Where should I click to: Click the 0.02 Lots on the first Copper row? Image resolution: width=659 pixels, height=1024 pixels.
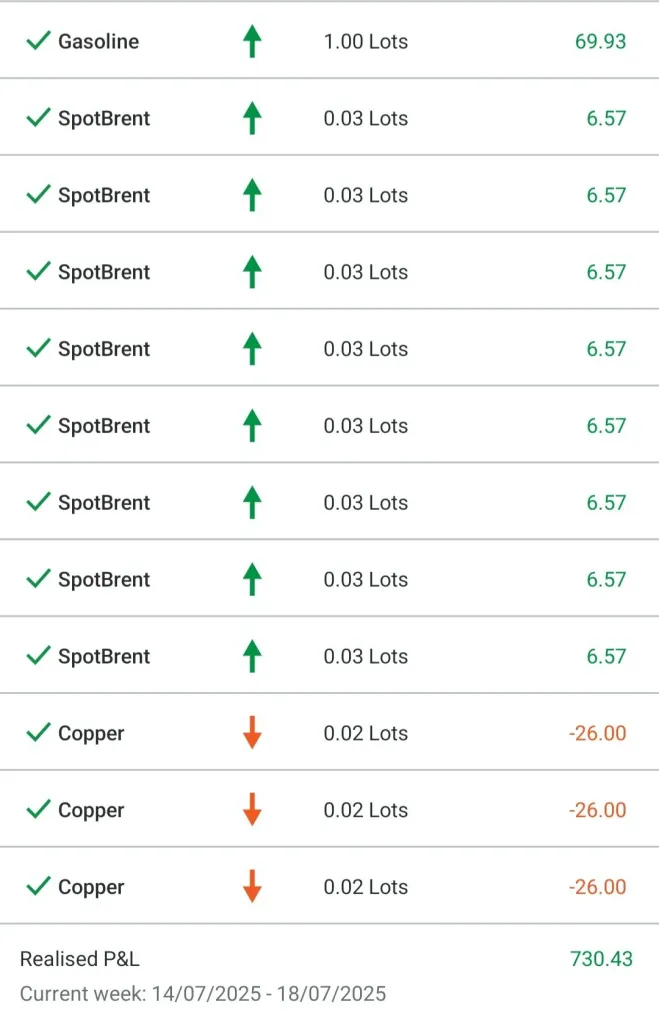click(365, 734)
